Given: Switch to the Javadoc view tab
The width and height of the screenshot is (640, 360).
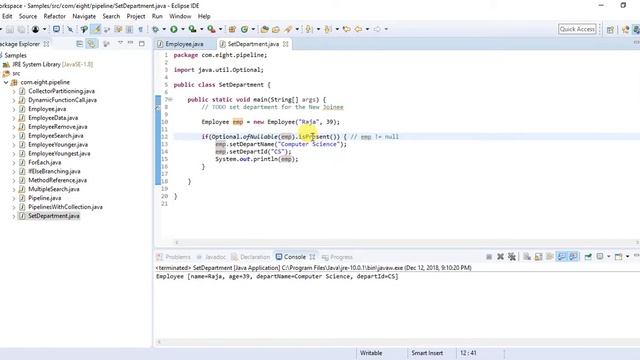Looking at the screenshot, I should click(211, 257).
